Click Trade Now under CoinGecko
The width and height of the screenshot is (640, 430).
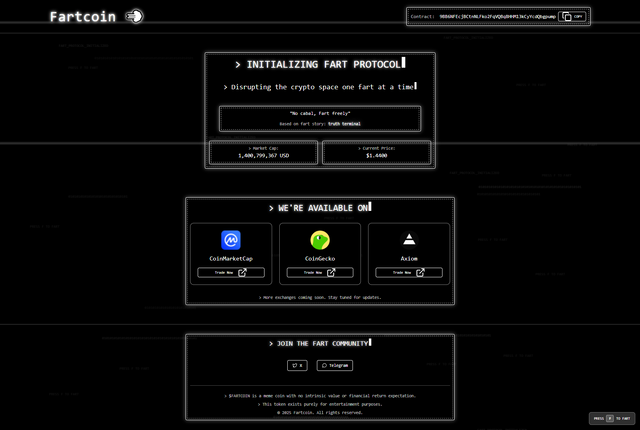[x=320, y=273]
